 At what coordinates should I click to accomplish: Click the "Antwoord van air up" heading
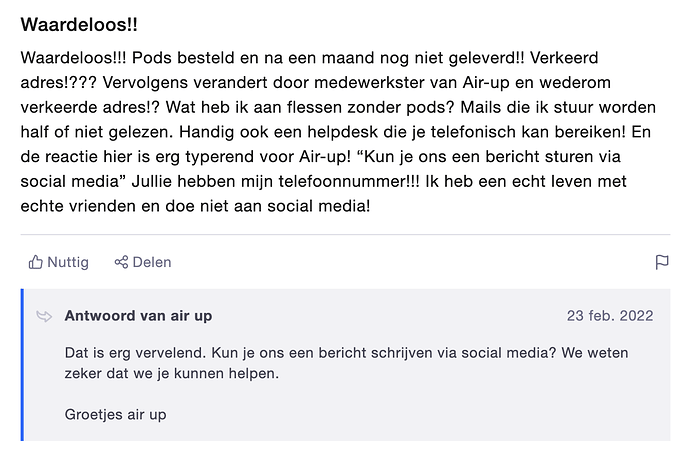[138, 316]
